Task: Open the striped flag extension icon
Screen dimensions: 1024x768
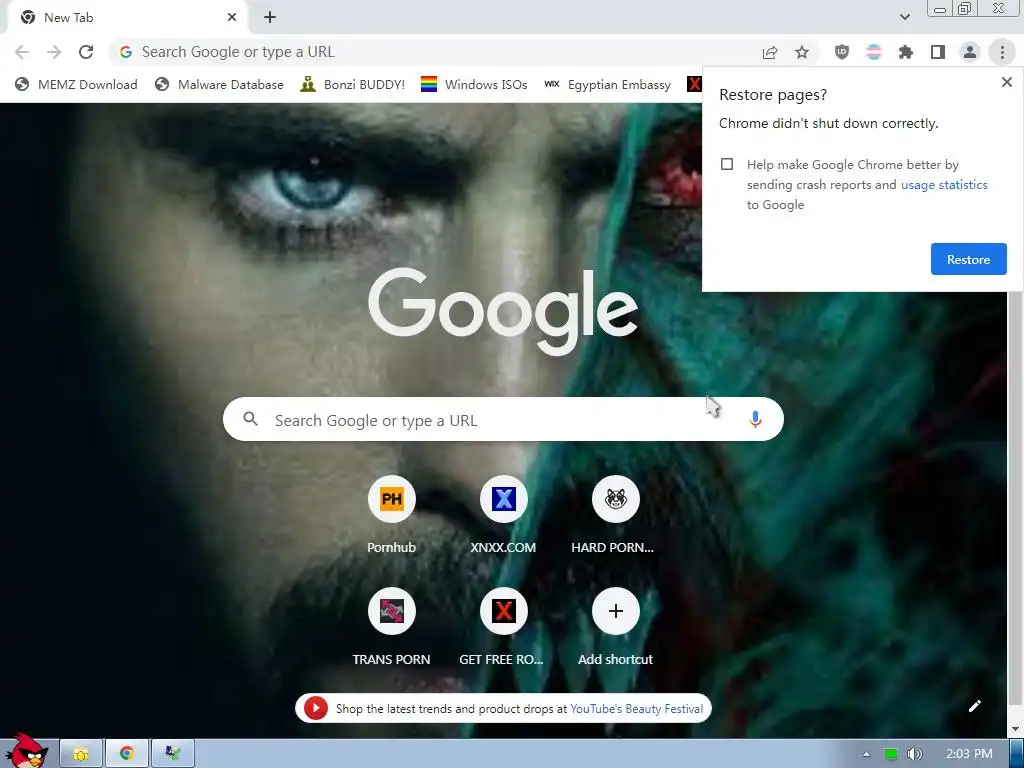Action: click(874, 52)
